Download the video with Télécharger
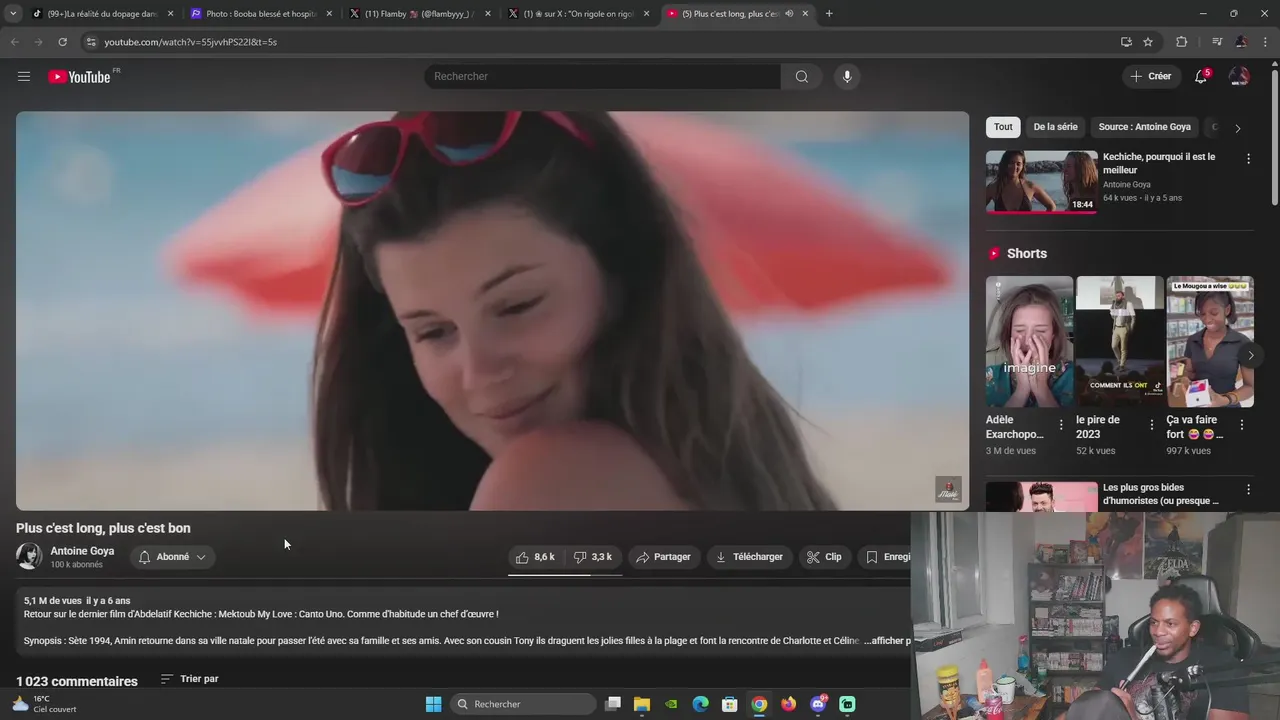Screen dimensions: 1280x720 750,557
